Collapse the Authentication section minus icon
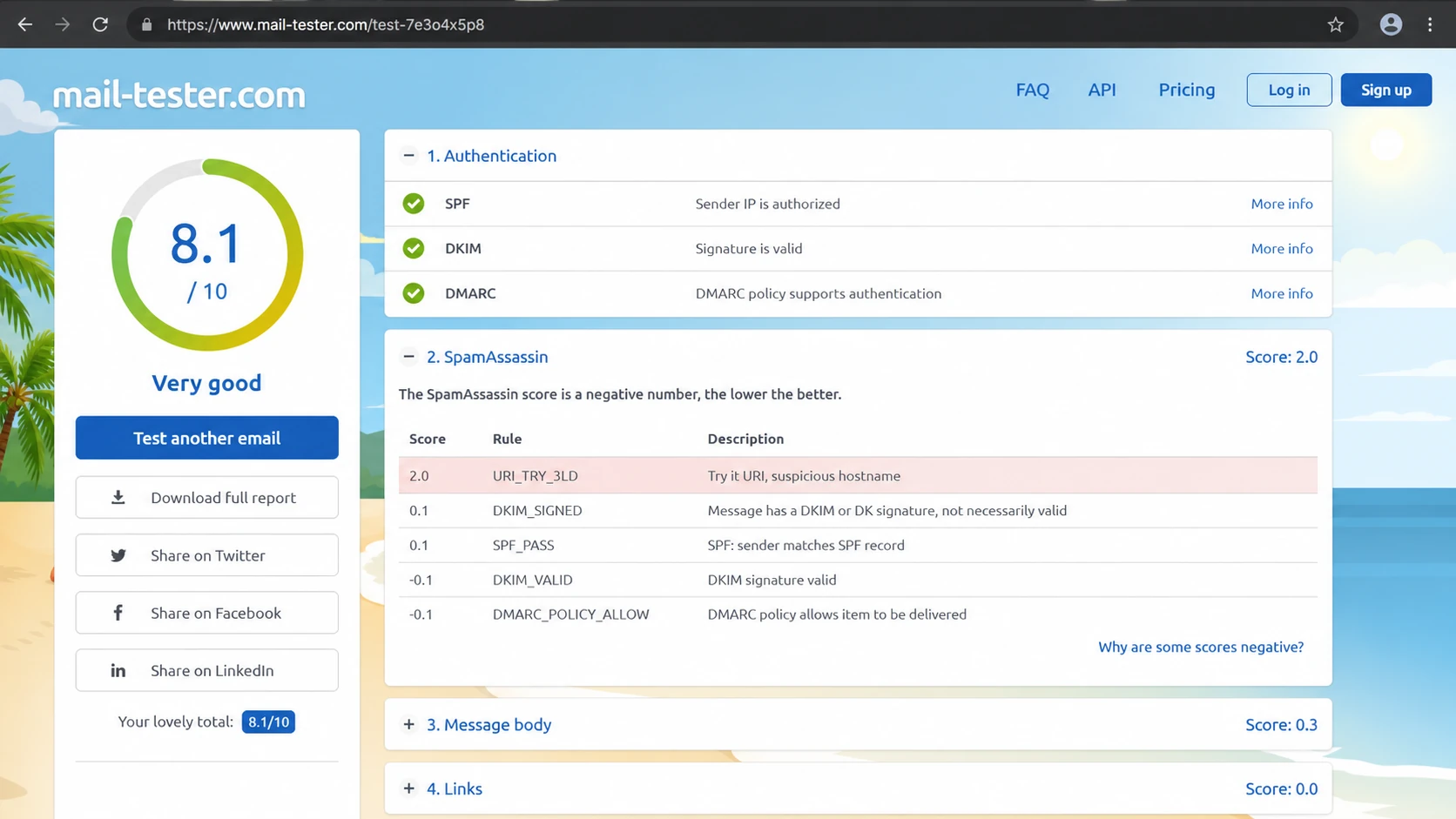The height and width of the screenshot is (819, 1456). point(408,156)
